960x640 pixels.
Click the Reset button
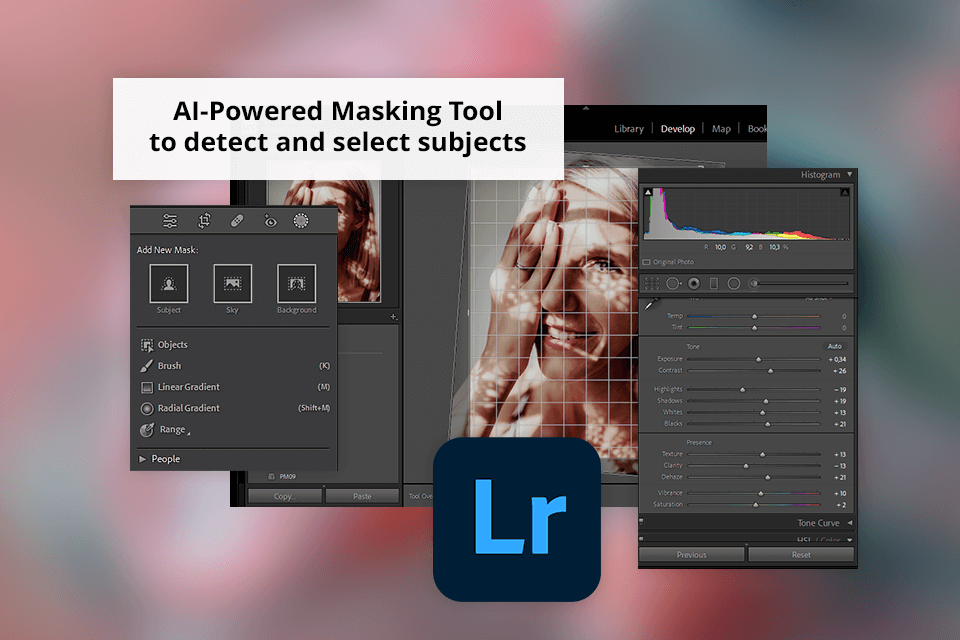click(x=801, y=555)
